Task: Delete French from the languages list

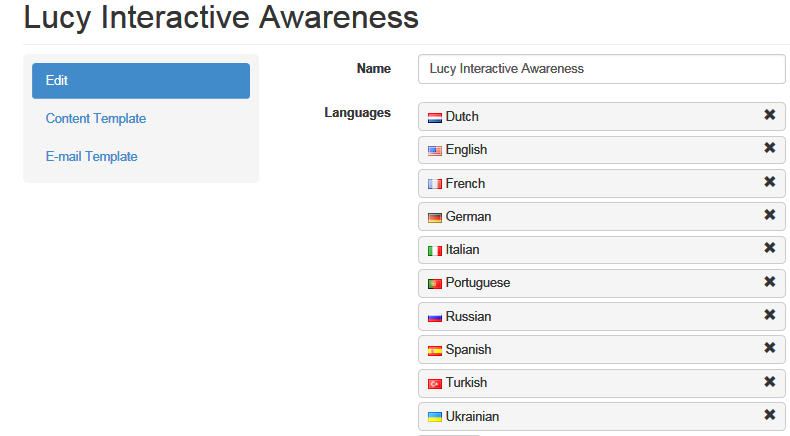Action: click(769, 181)
